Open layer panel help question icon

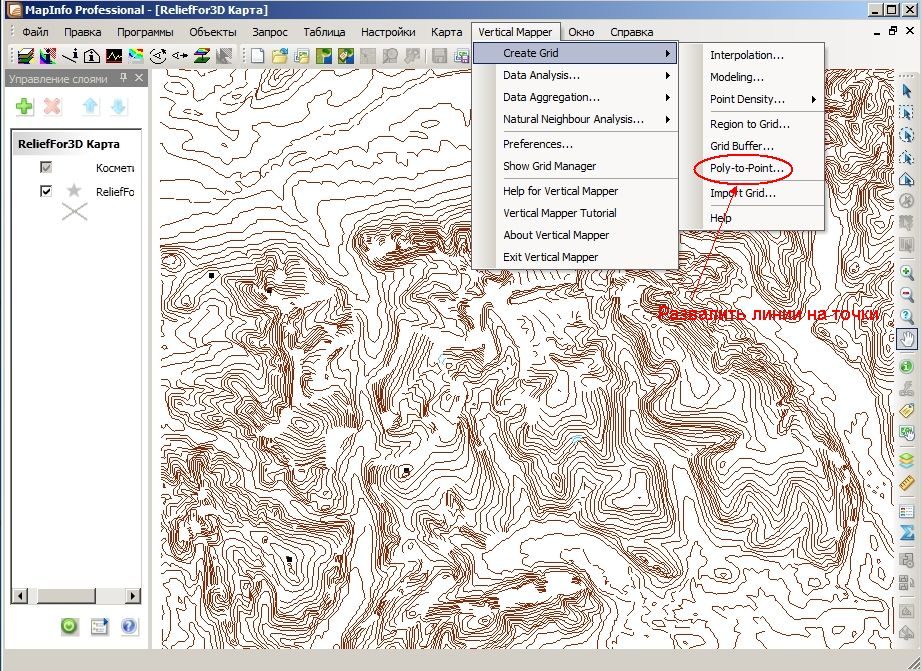129,626
